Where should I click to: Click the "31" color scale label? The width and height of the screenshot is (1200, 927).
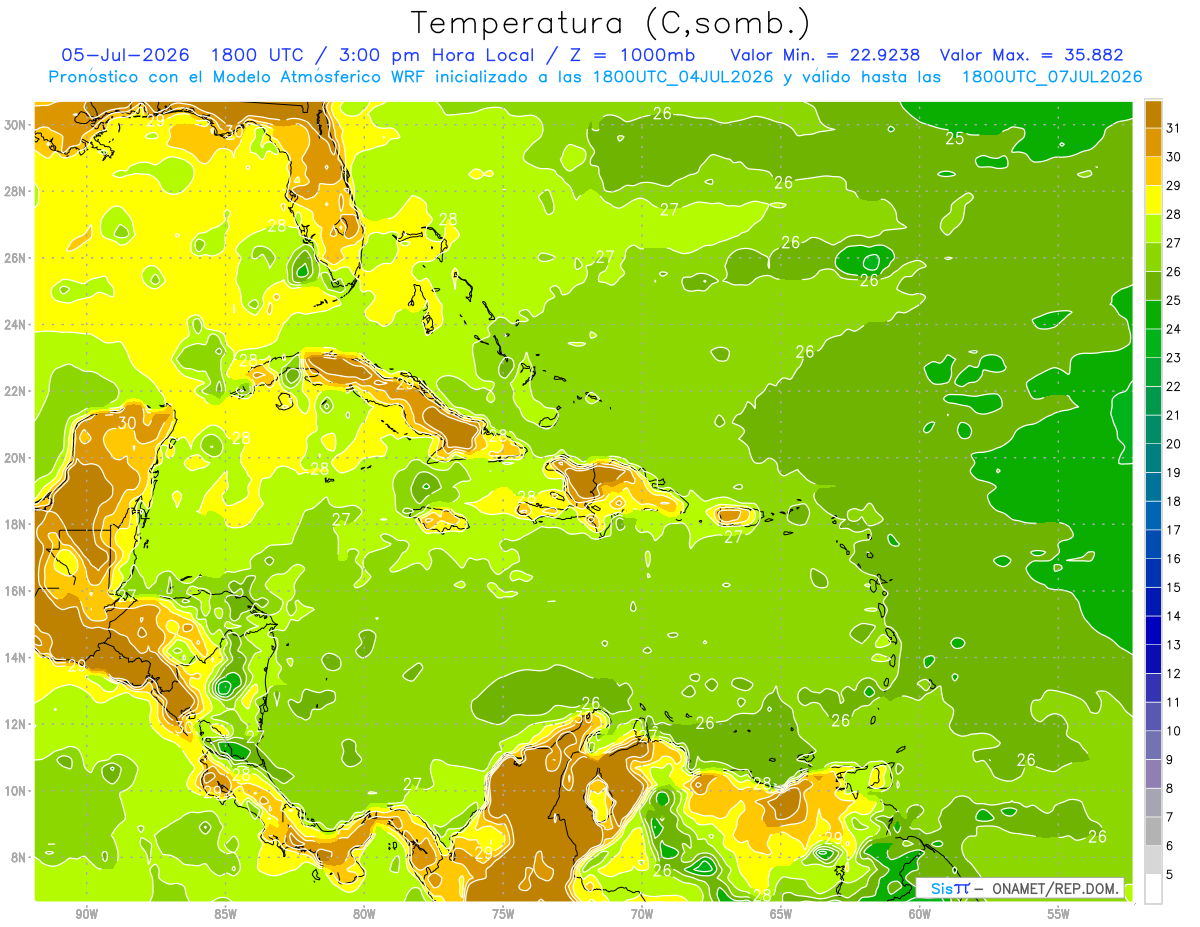point(1174,129)
